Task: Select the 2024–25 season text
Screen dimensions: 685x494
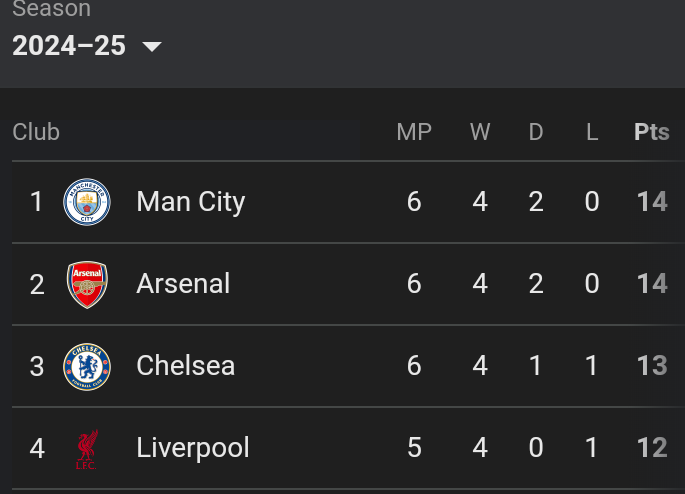Action: click(x=69, y=45)
